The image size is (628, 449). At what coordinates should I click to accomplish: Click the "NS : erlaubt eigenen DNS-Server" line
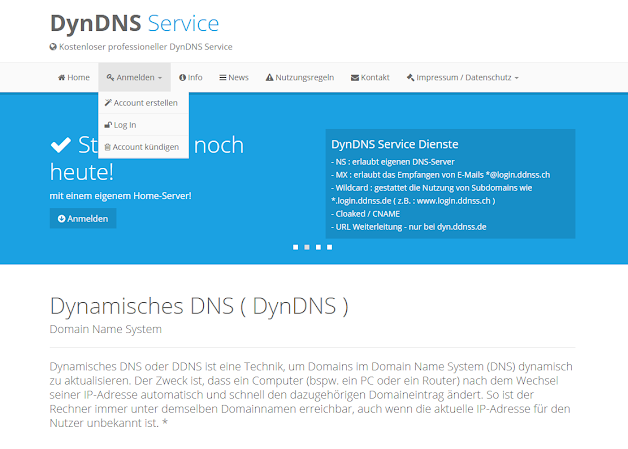click(x=393, y=162)
